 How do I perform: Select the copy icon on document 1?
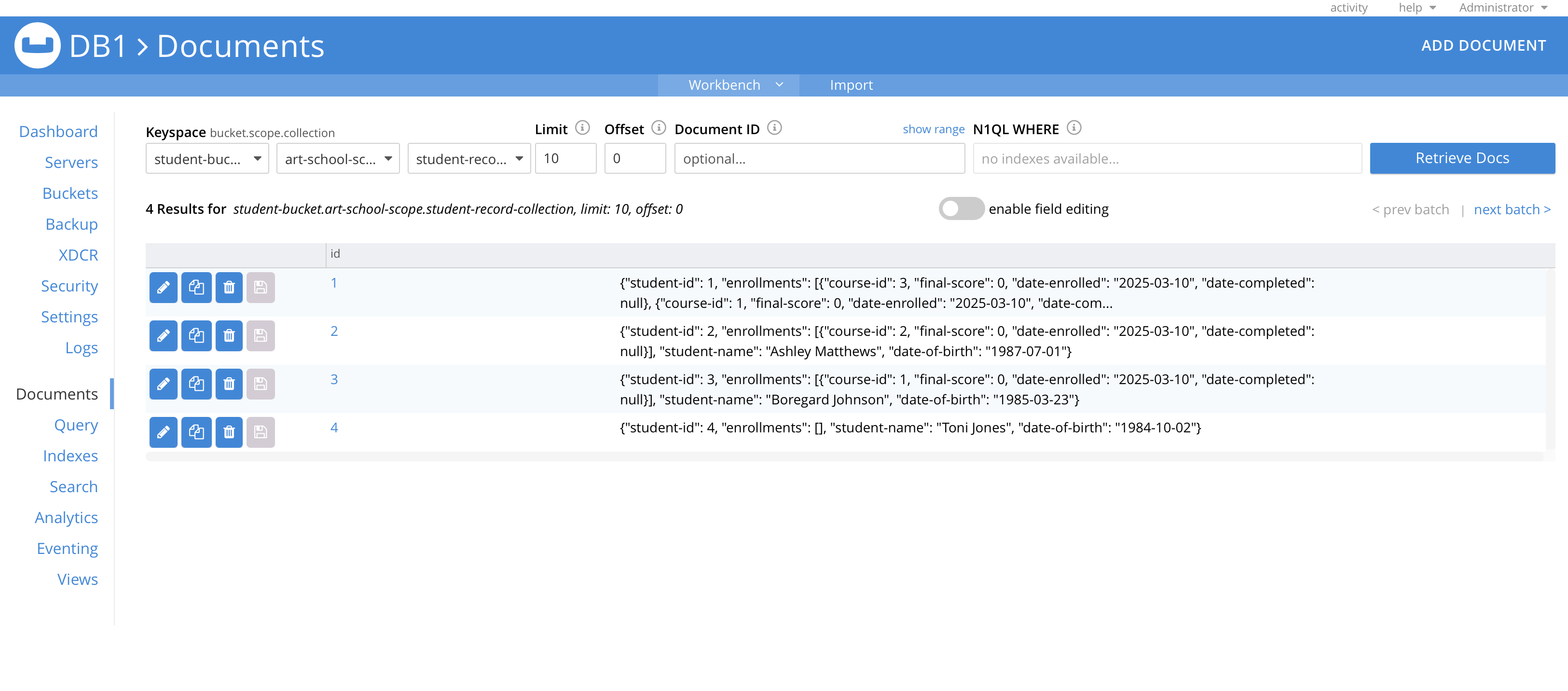[196, 288]
